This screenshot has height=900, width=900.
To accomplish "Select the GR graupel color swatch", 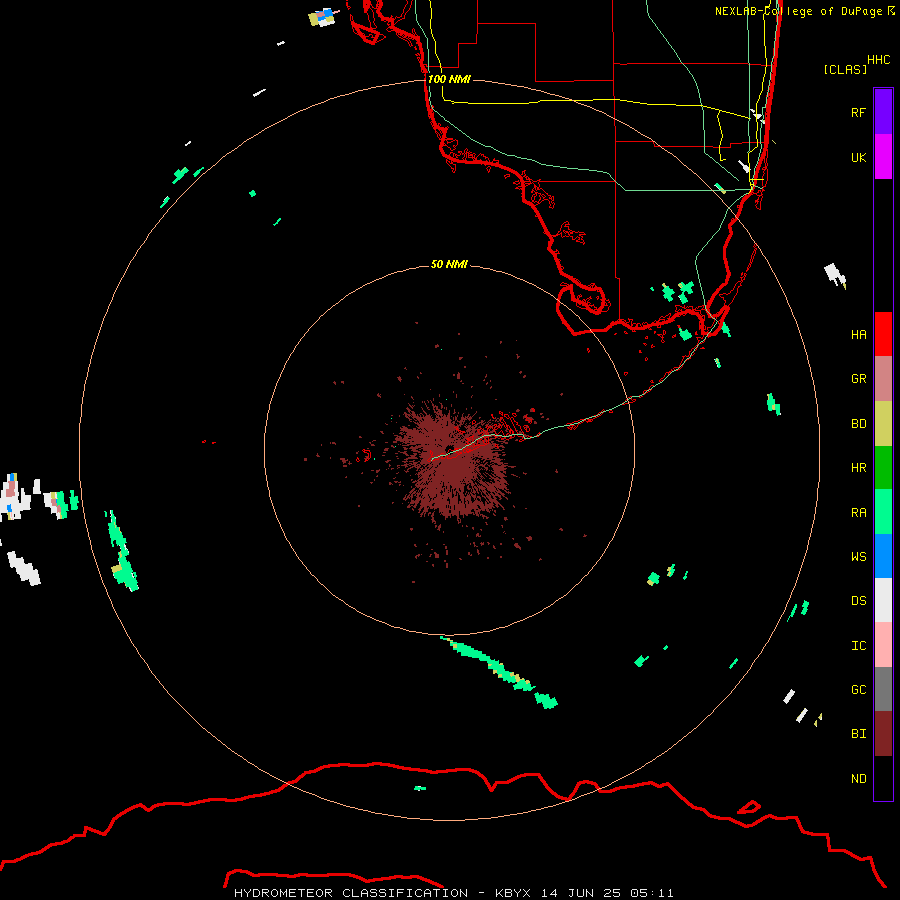I will tap(883, 379).
